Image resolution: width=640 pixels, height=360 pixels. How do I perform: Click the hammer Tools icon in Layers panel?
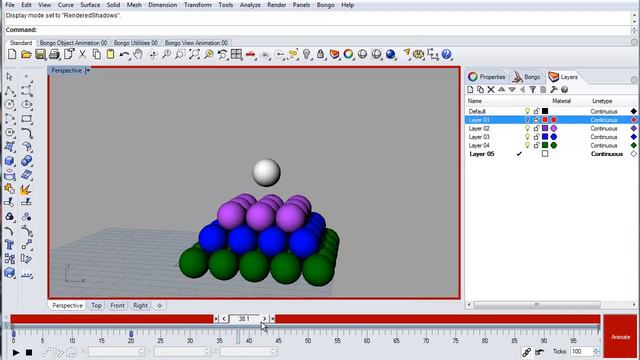553,89
